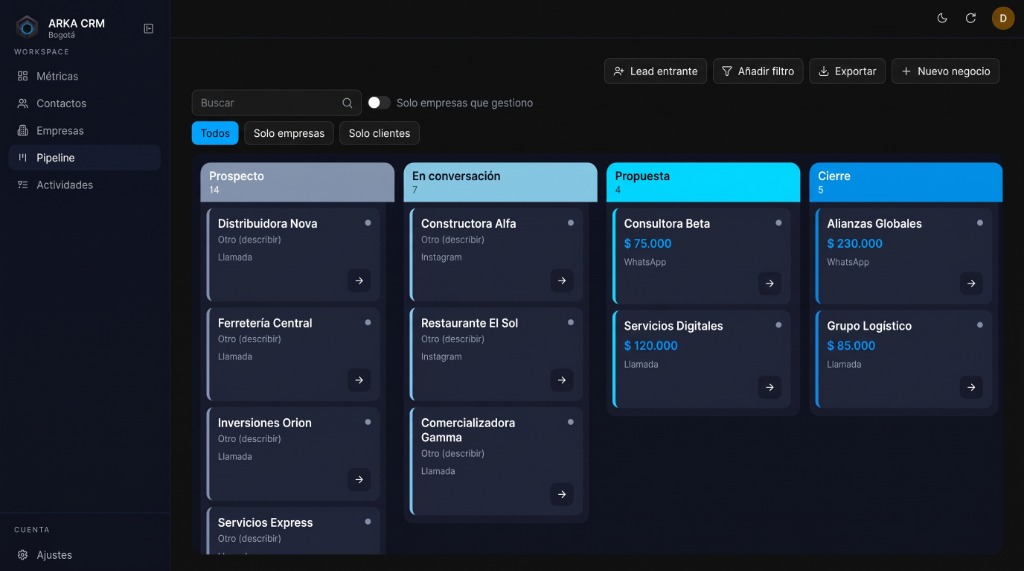Open Ajustes settings in the sidebar
The width and height of the screenshot is (1024, 571).
click(85, 555)
